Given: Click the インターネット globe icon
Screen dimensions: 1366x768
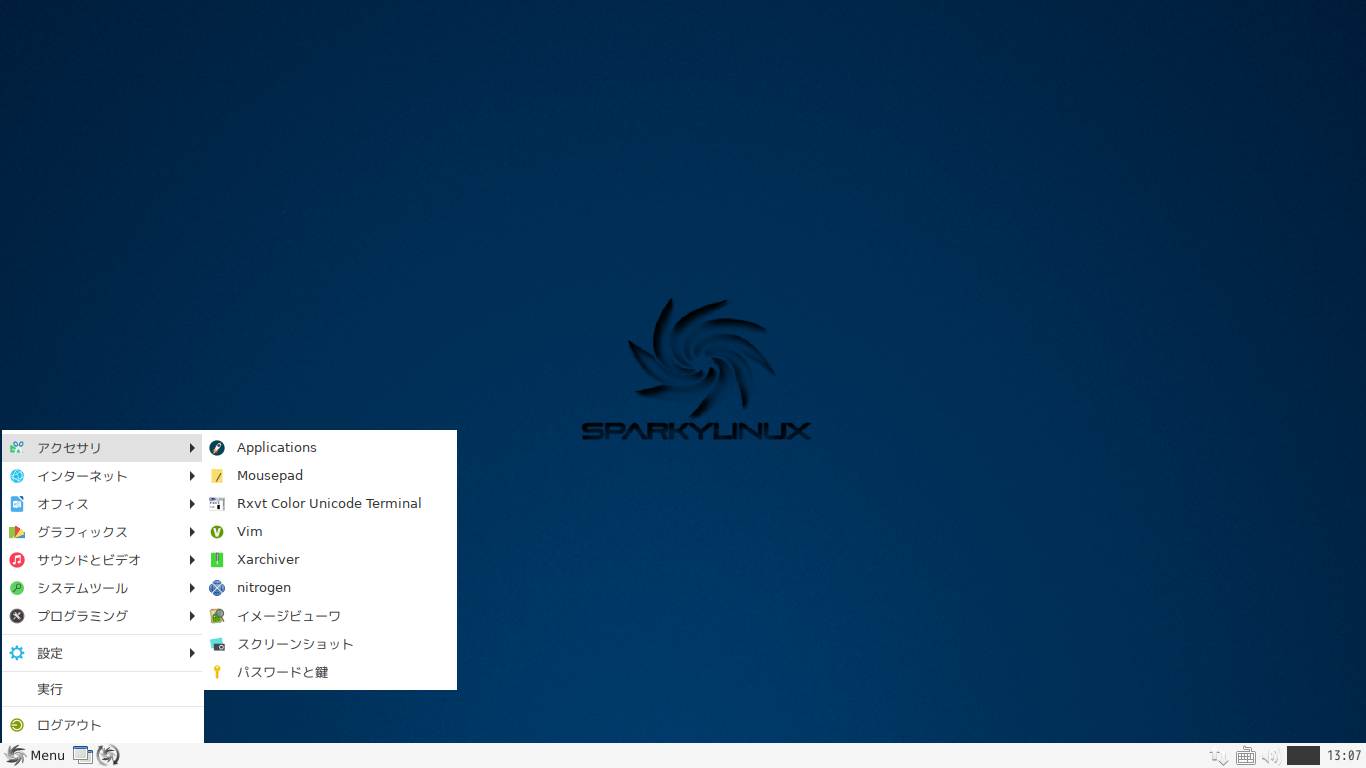Looking at the screenshot, I should (17, 476).
